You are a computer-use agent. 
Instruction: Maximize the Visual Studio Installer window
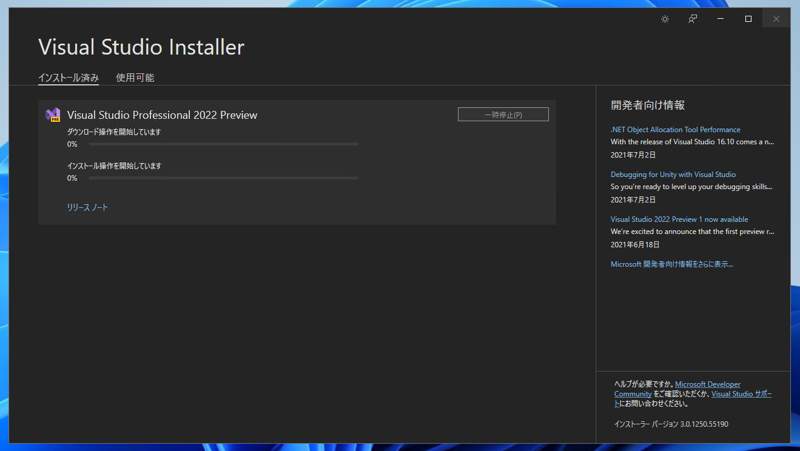click(748, 19)
